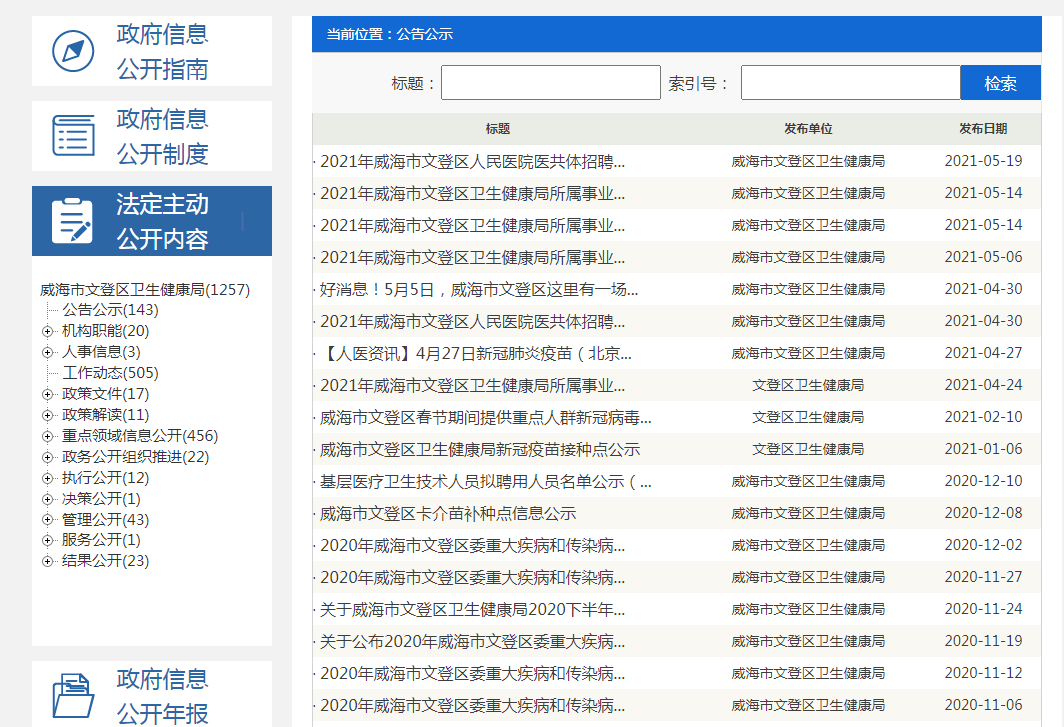Click the compass icon for 政府信息公开指南
The height and width of the screenshot is (727, 1064).
tap(73, 51)
